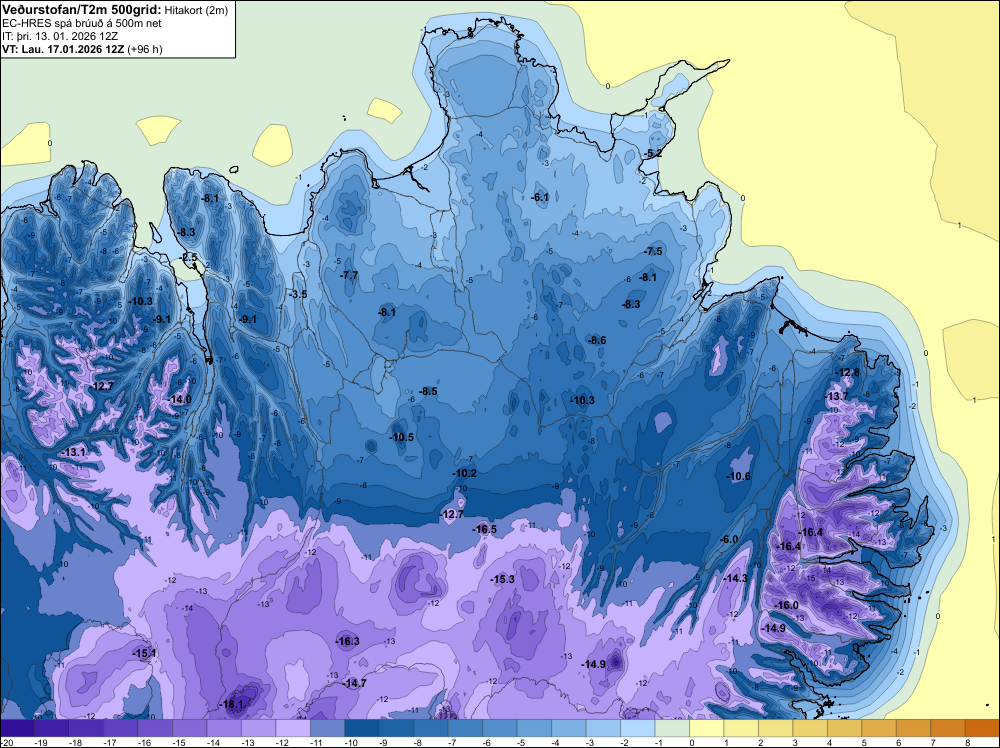
Task: Click the -12.8 temperature label
Action: 848,372
